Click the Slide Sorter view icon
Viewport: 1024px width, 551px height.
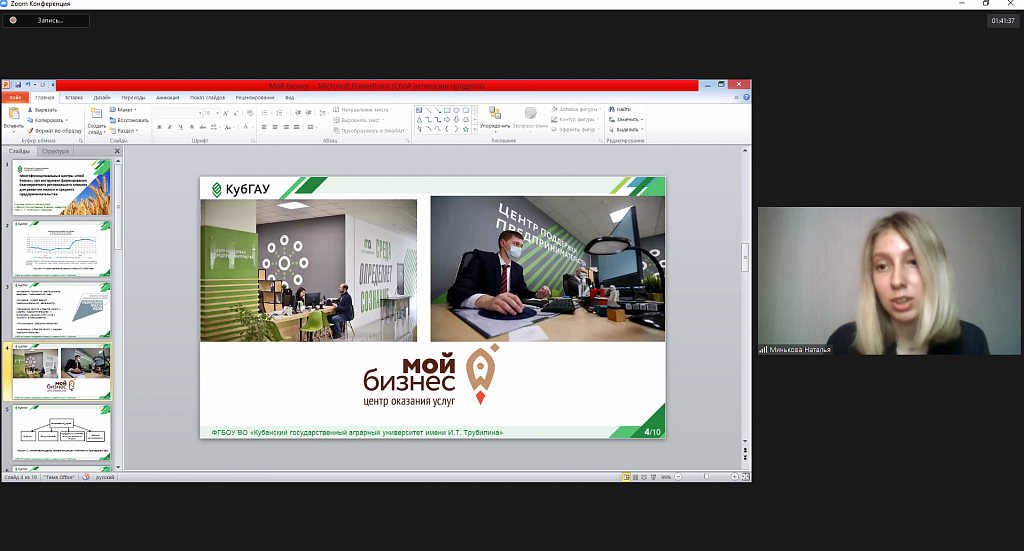[635, 477]
